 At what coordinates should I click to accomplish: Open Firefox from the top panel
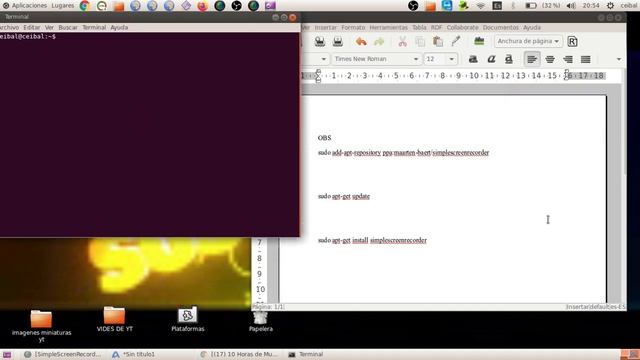point(202,6)
